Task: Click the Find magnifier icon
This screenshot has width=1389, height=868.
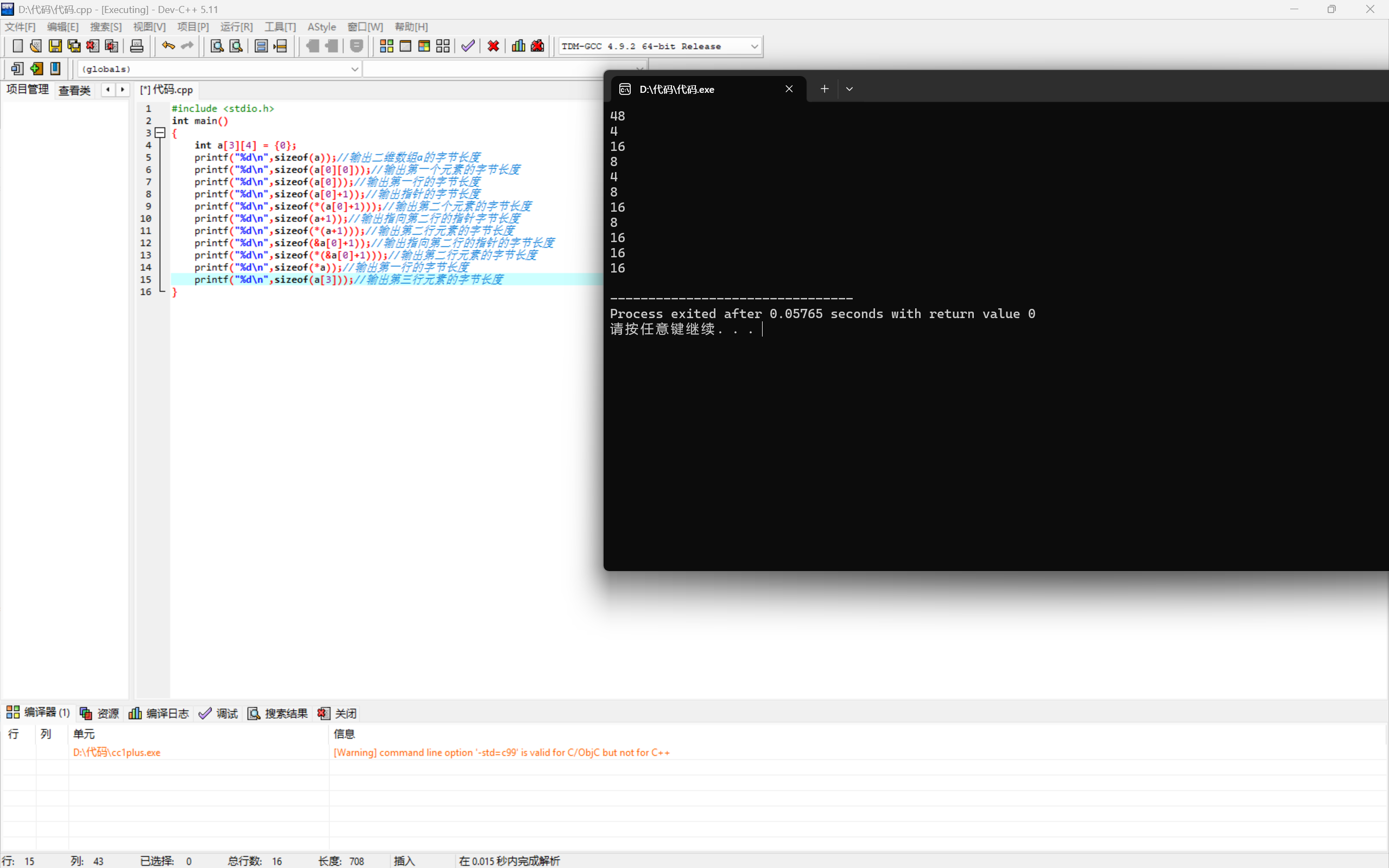Action: [217, 46]
